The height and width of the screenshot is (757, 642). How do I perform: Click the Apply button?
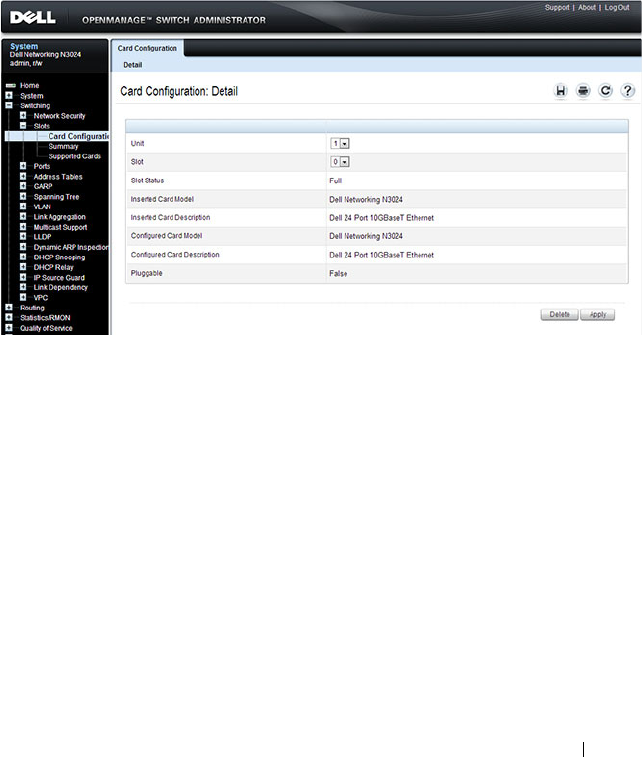point(598,314)
